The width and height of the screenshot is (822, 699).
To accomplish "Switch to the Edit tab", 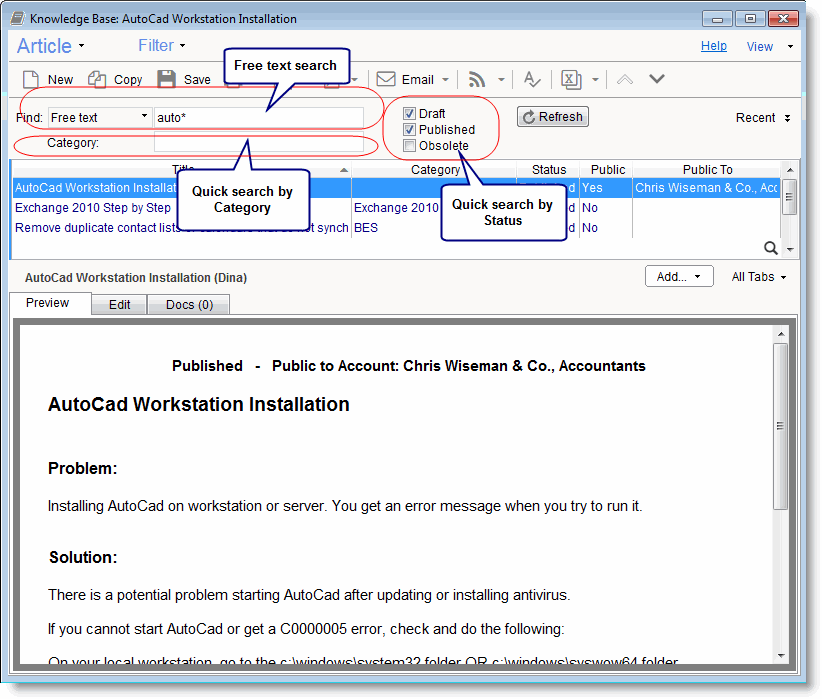I will tap(119, 304).
